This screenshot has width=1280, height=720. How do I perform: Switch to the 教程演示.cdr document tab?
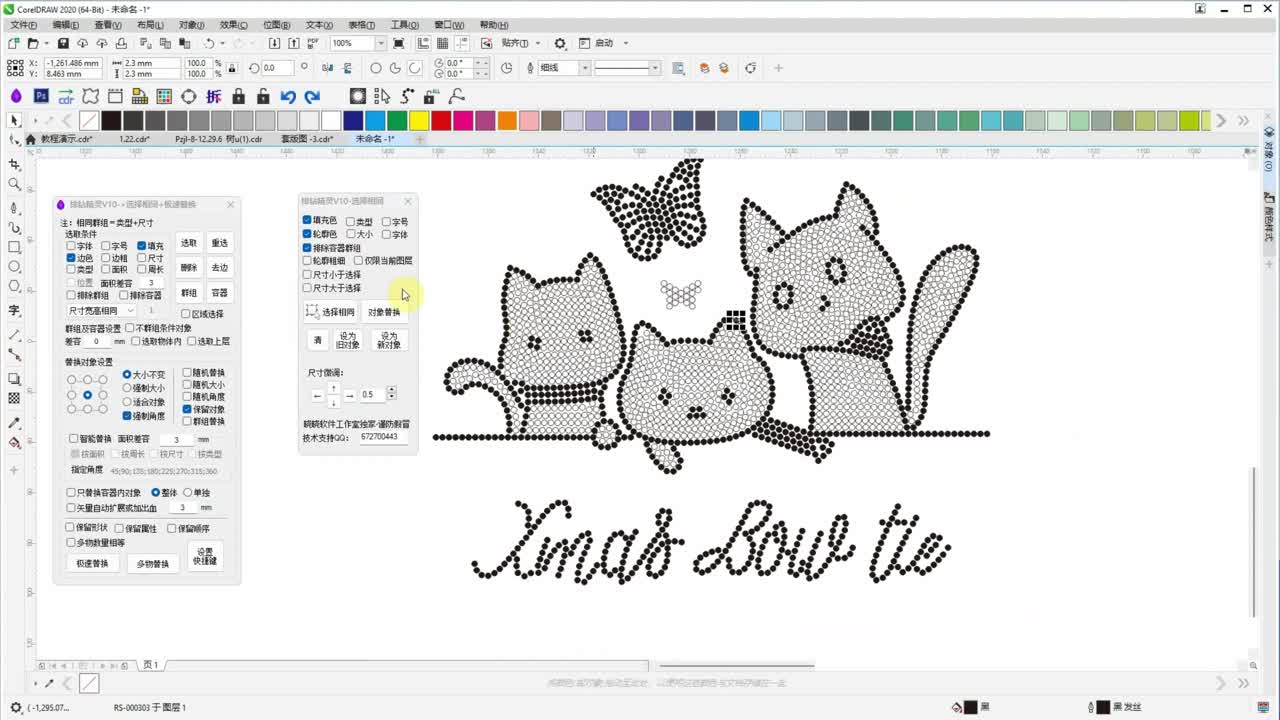(65, 139)
